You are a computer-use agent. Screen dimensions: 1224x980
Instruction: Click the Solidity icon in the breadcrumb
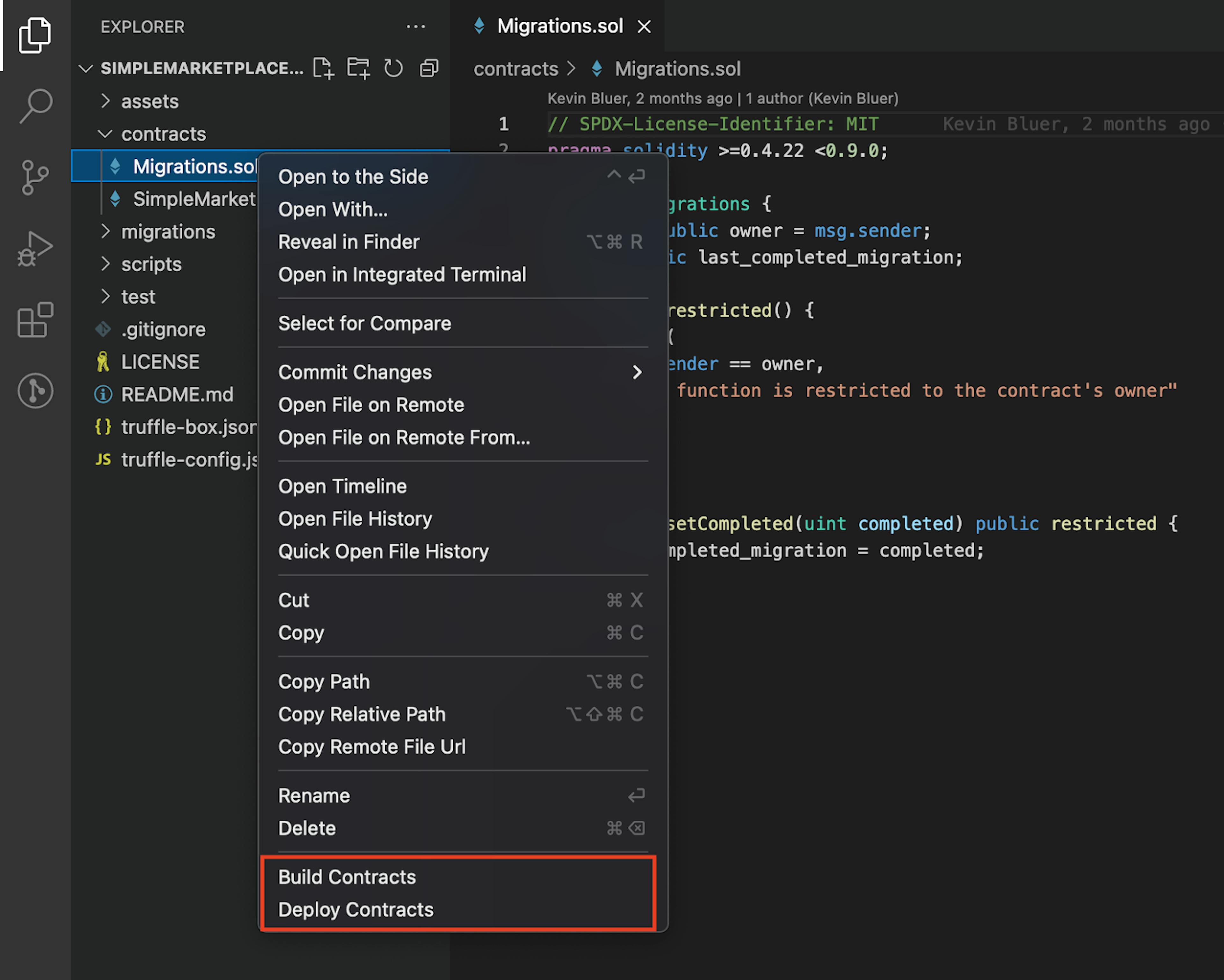click(x=596, y=68)
